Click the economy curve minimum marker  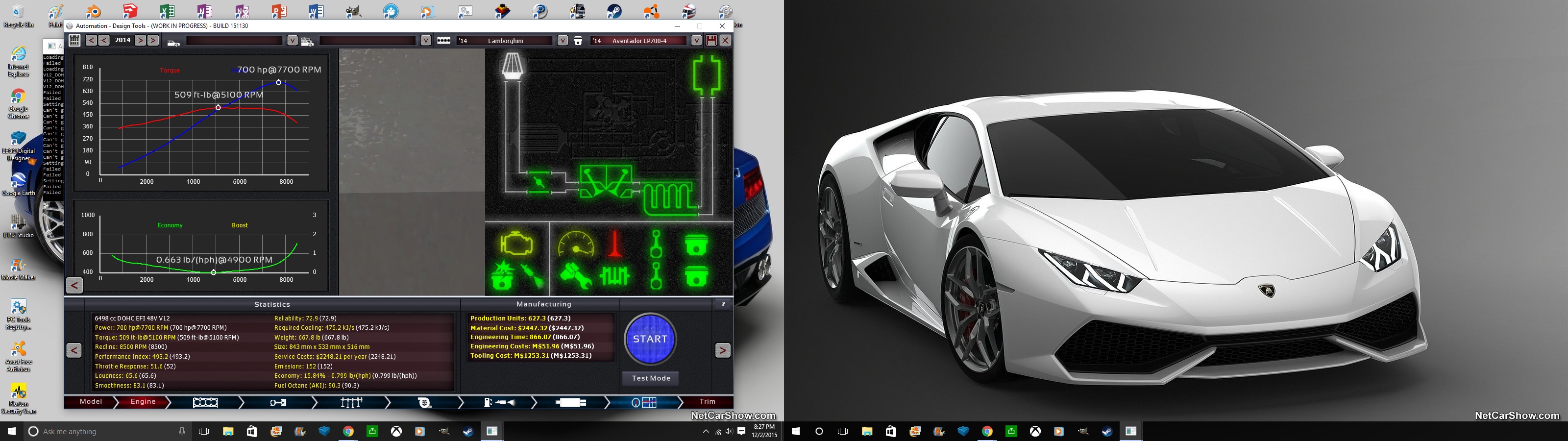coord(214,272)
